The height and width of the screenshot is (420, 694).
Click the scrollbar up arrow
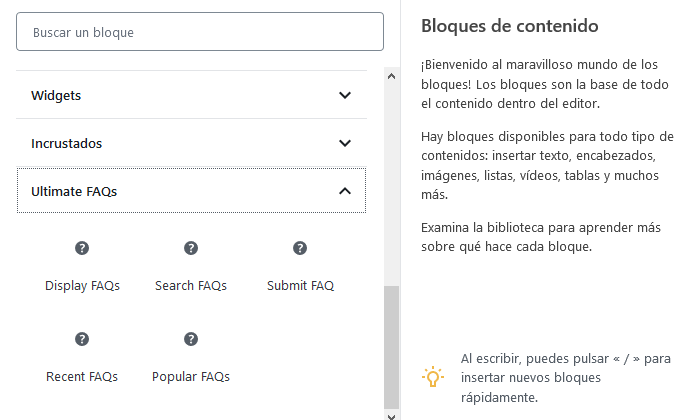(x=391, y=76)
